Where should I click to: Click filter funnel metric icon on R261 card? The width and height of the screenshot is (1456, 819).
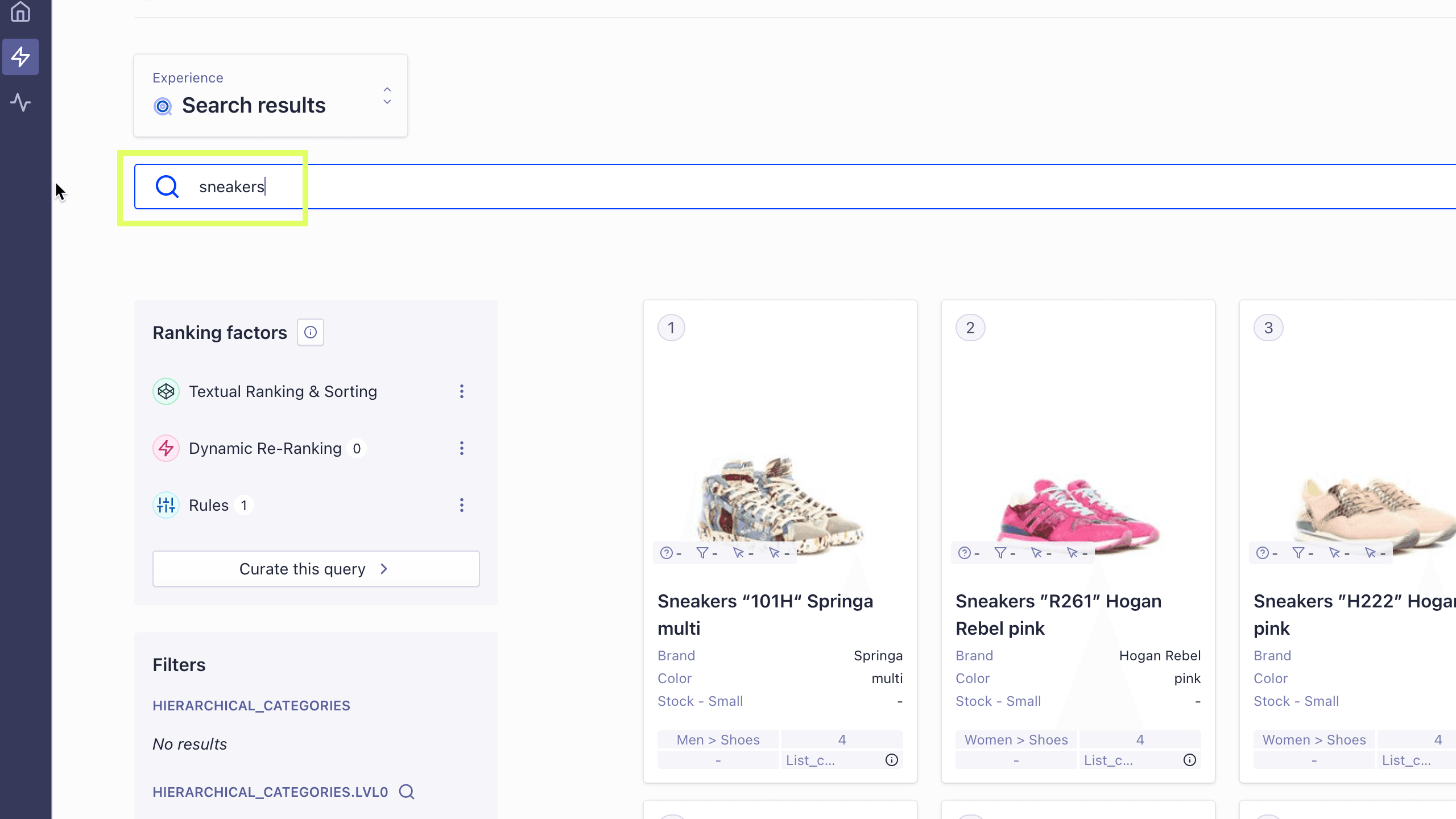tap(1000, 553)
